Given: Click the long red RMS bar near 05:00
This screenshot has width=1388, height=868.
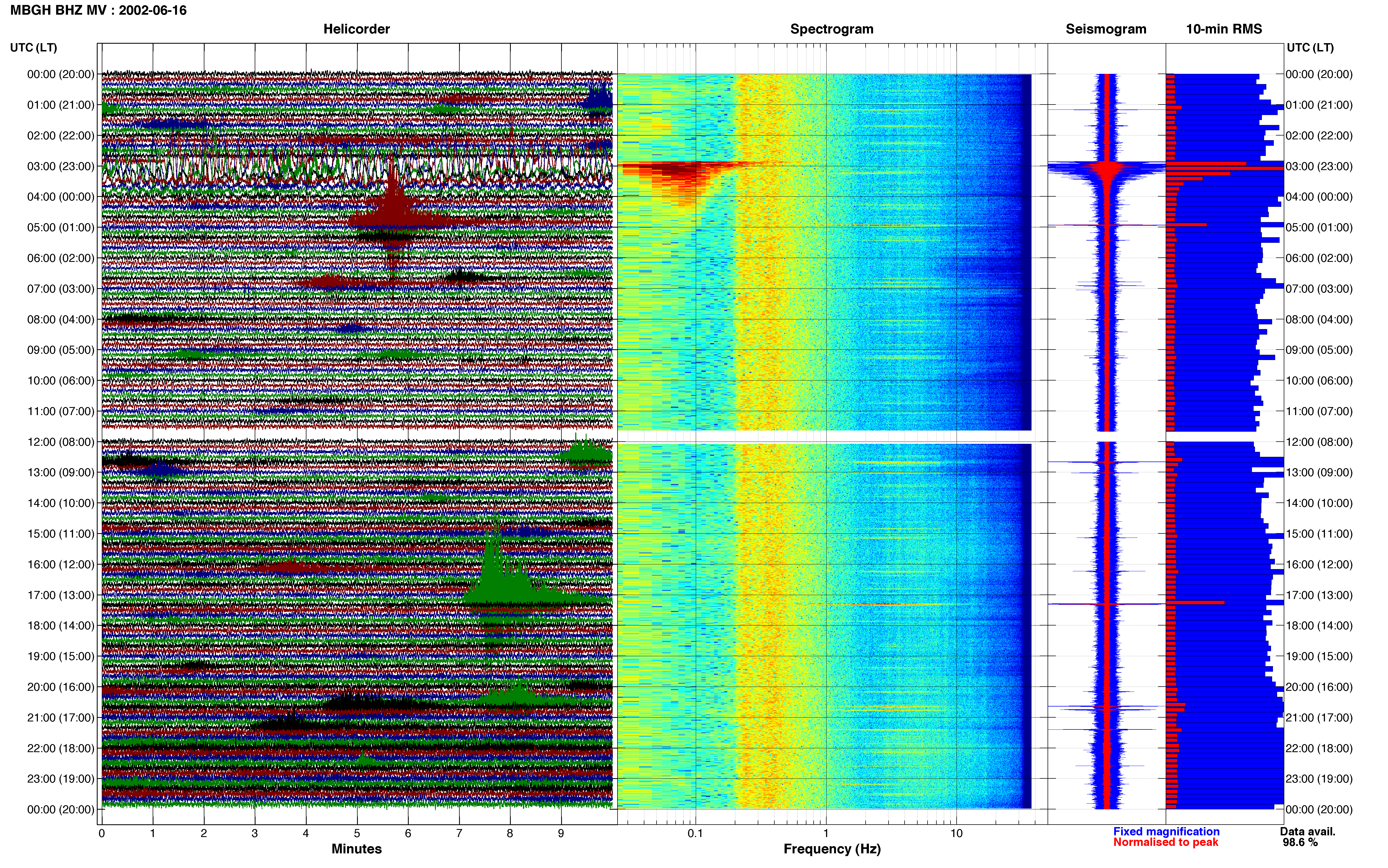Looking at the screenshot, I should point(1186,225).
